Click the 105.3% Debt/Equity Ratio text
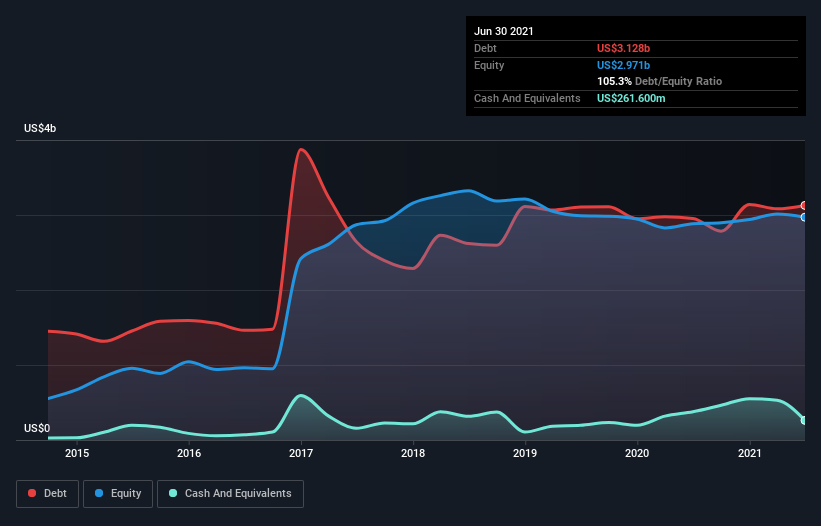 point(659,82)
